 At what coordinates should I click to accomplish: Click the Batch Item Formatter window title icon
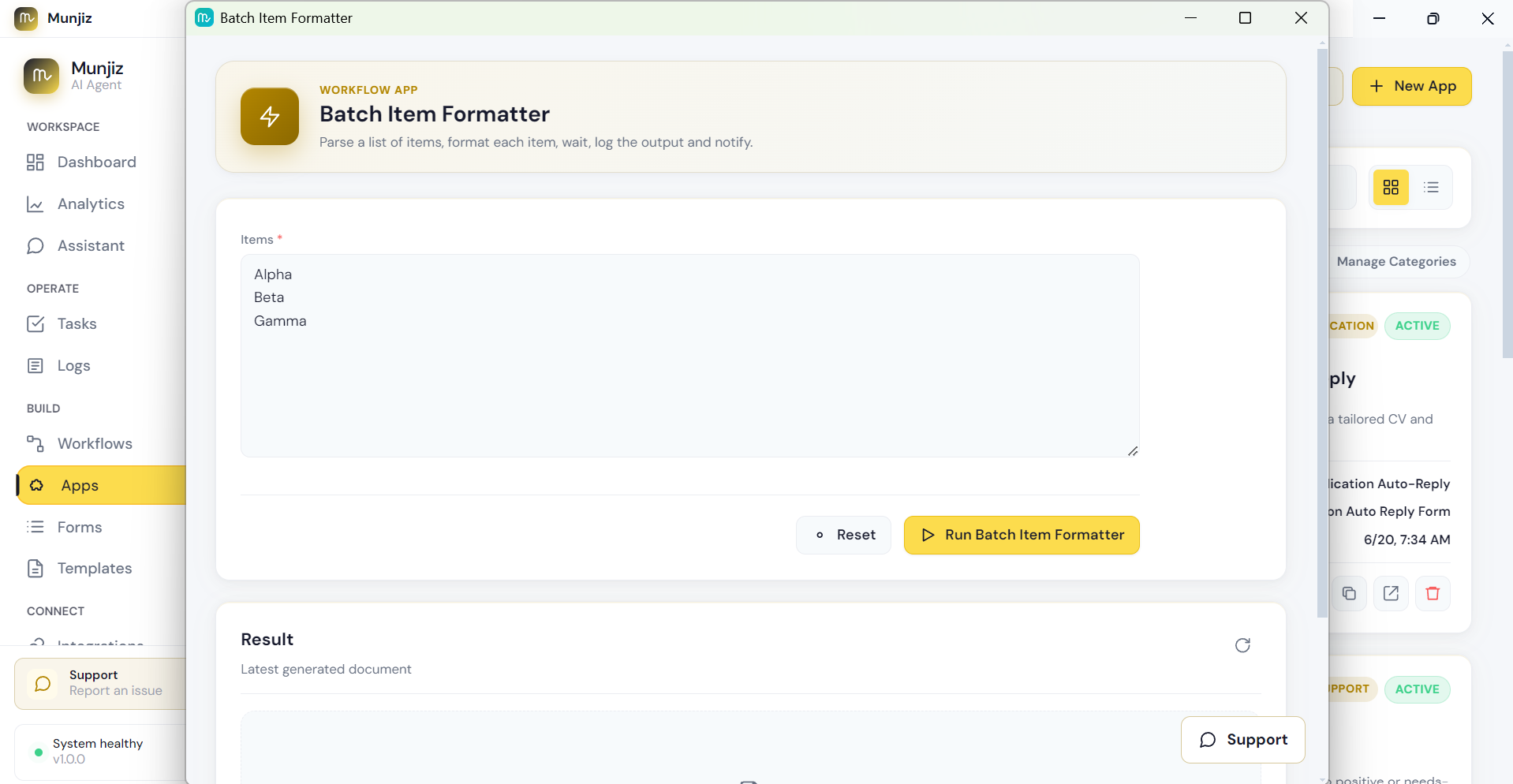pyautogui.click(x=204, y=17)
